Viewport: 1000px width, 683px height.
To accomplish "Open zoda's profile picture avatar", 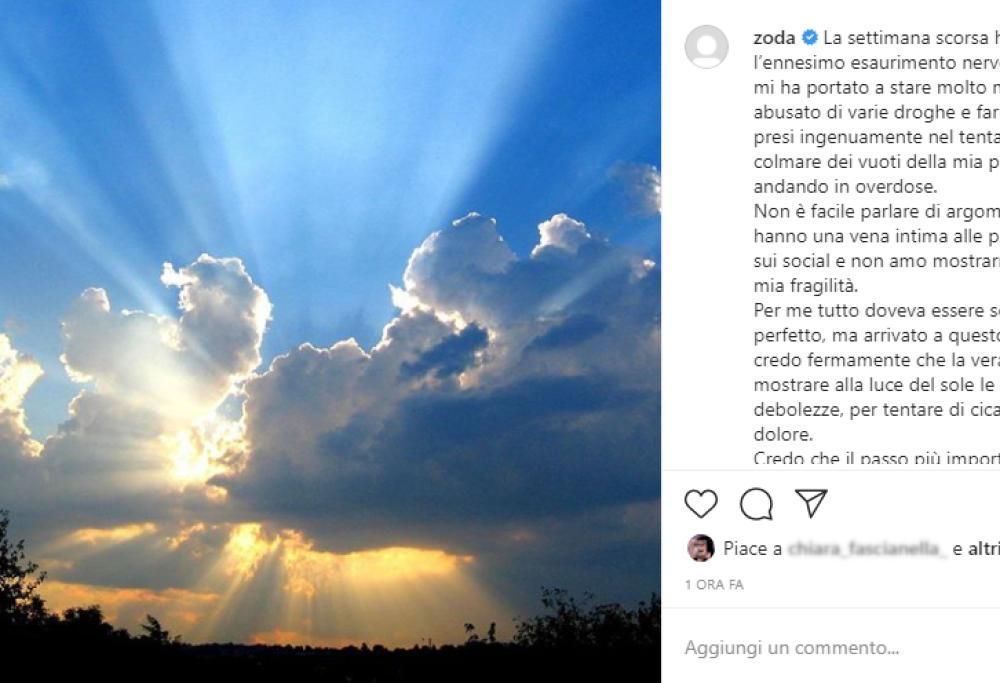I will click(x=706, y=47).
